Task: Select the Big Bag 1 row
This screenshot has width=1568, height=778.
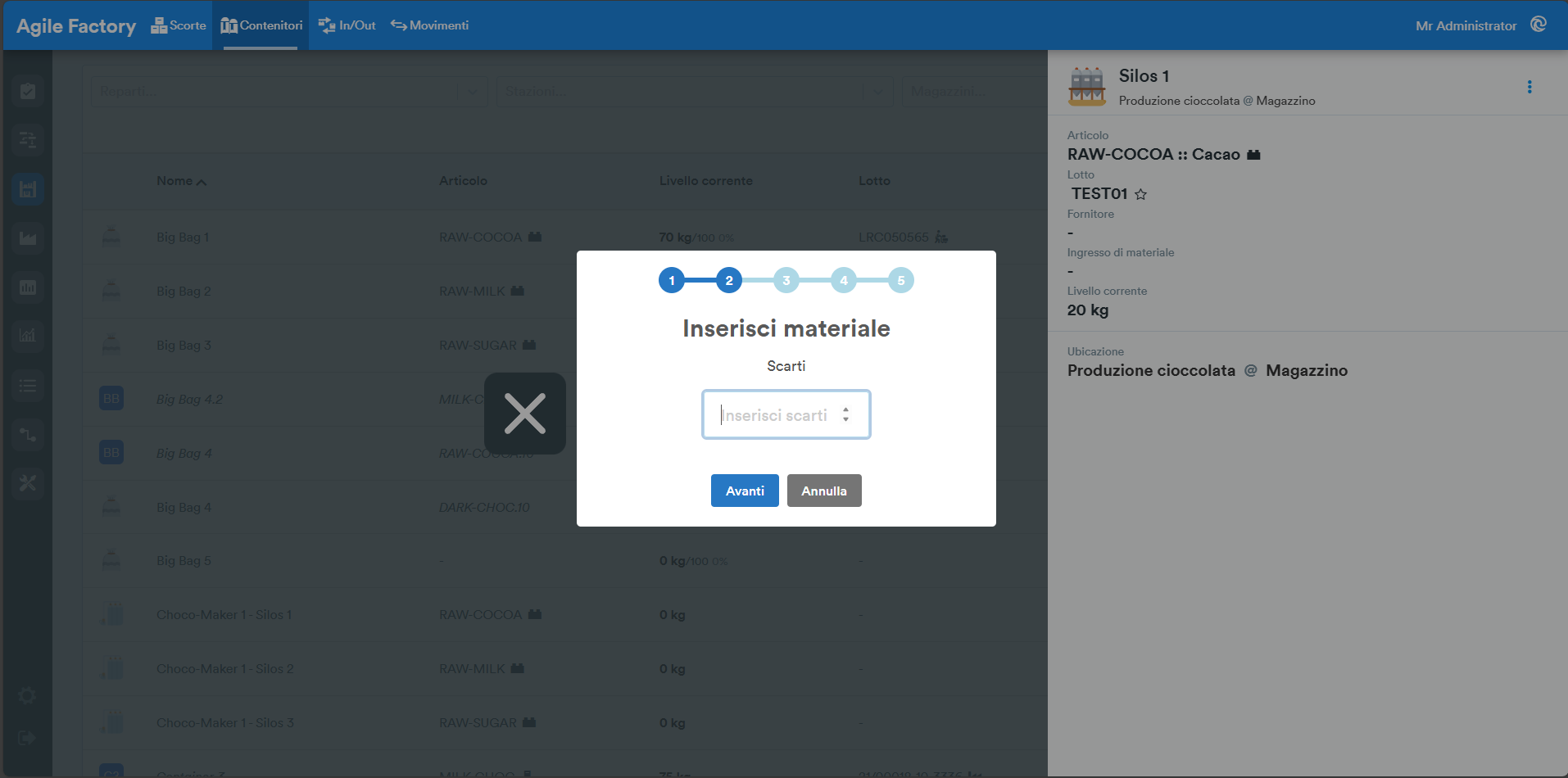Action: [x=564, y=237]
